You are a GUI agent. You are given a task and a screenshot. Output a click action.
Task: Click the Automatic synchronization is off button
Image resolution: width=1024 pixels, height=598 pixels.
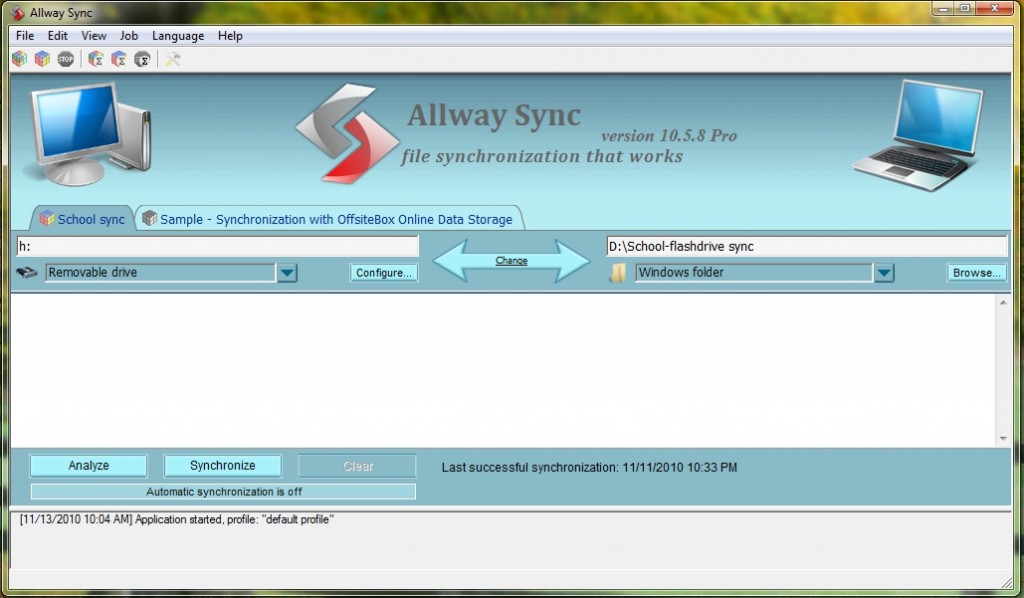tap(223, 492)
